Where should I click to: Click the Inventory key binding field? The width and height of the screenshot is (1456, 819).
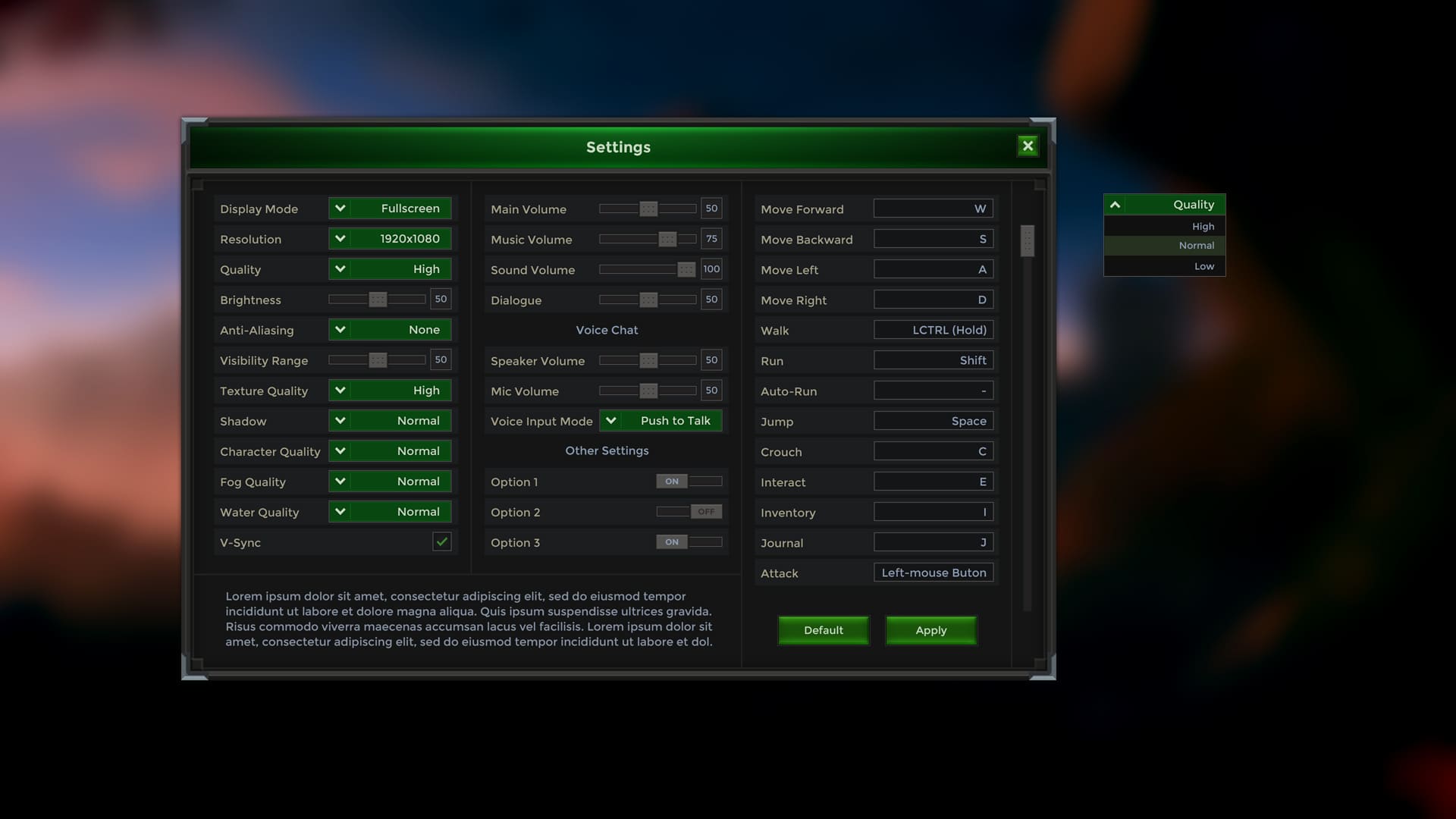934,512
